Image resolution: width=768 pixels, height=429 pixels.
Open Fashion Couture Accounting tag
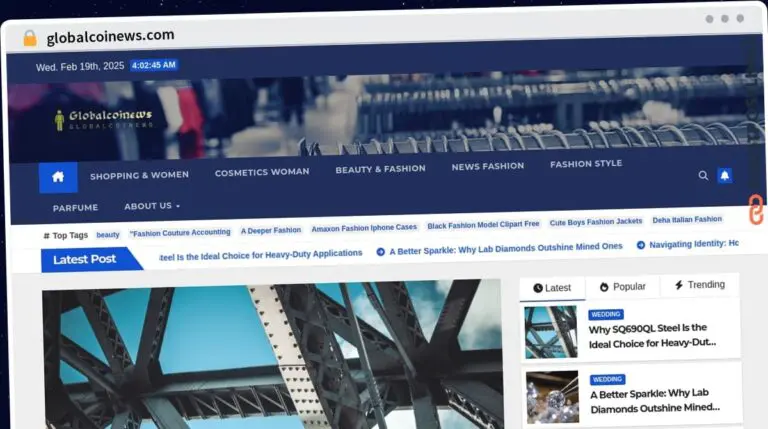pyautogui.click(x=180, y=233)
